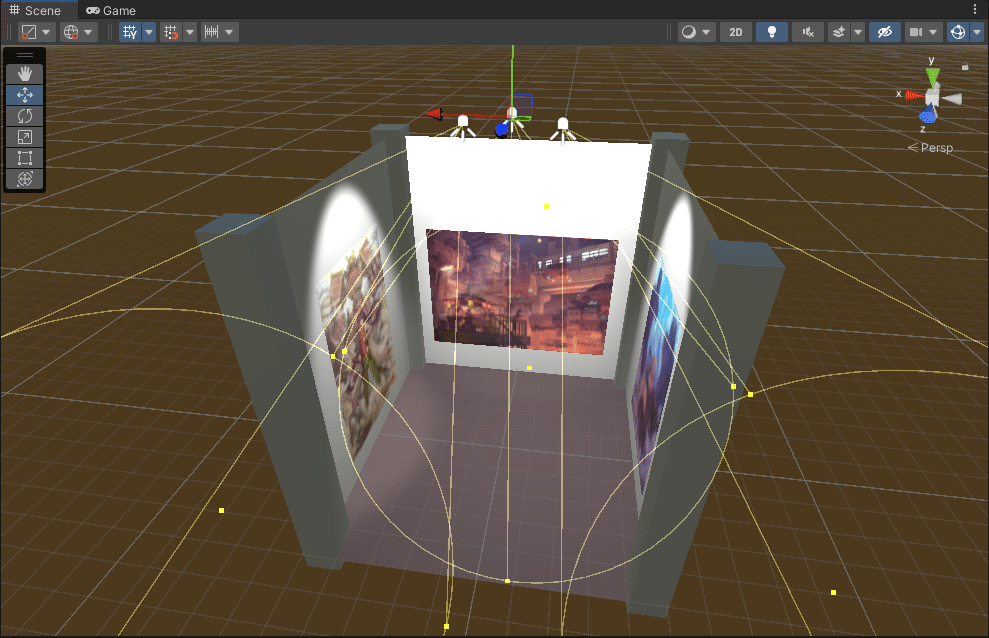Click the painting on left wall
The width and height of the screenshot is (989, 638).
tap(357, 340)
